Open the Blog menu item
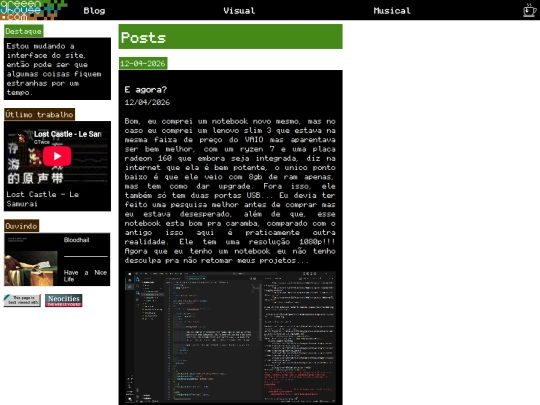This screenshot has width=540, height=405. [94, 11]
